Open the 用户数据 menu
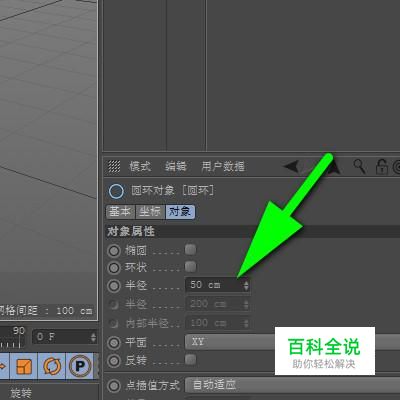 [x=223, y=166]
